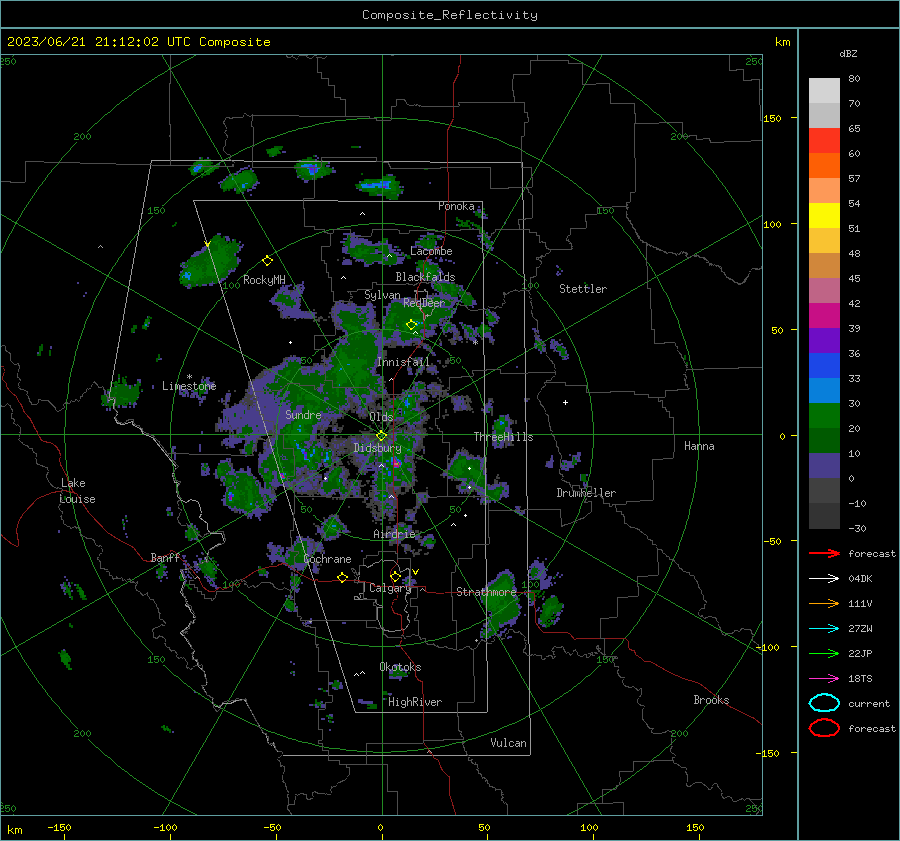The height and width of the screenshot is (841, 900).
Task: Click the Hanna label
Action: (699, 446)
